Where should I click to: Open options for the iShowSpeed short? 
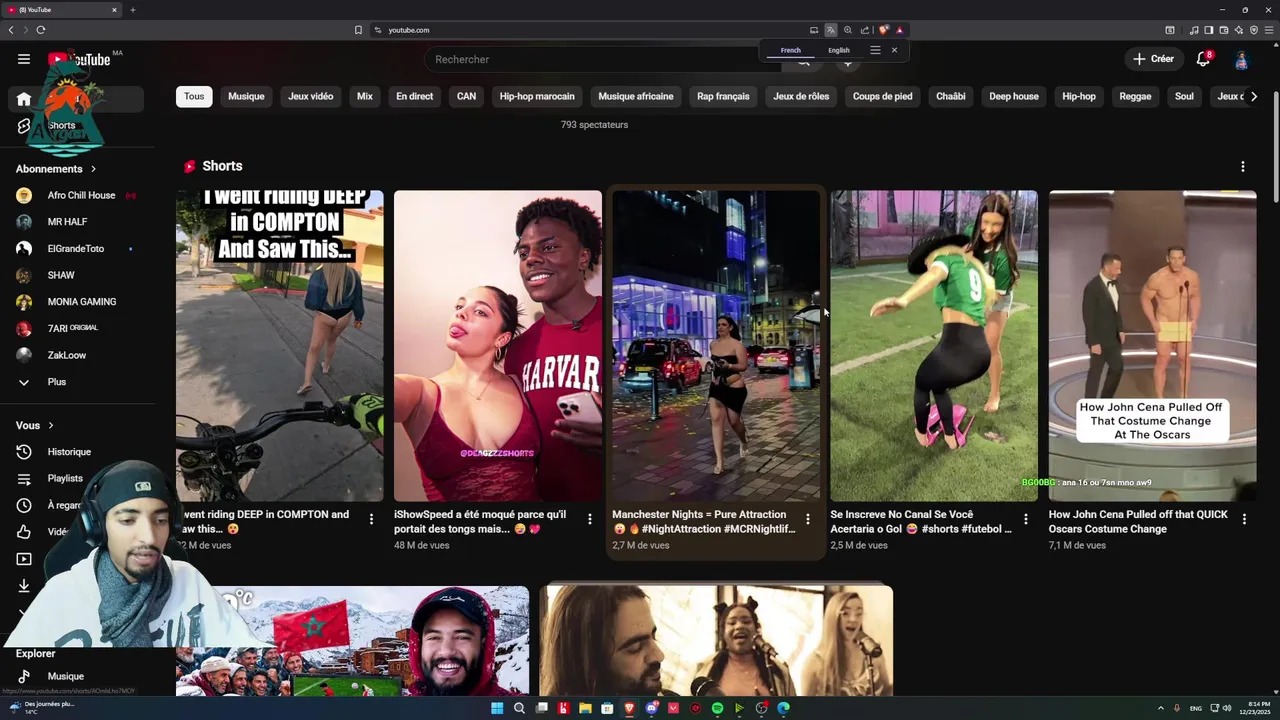(x=589, y=519)
